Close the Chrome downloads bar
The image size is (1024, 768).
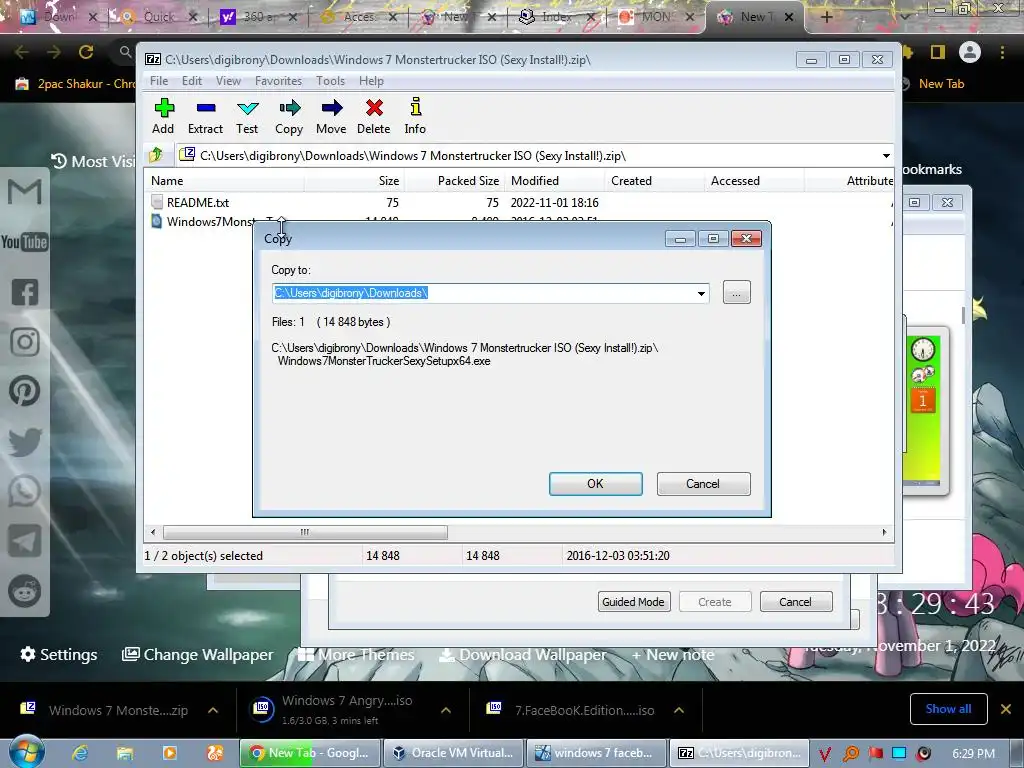point(1006,709)
